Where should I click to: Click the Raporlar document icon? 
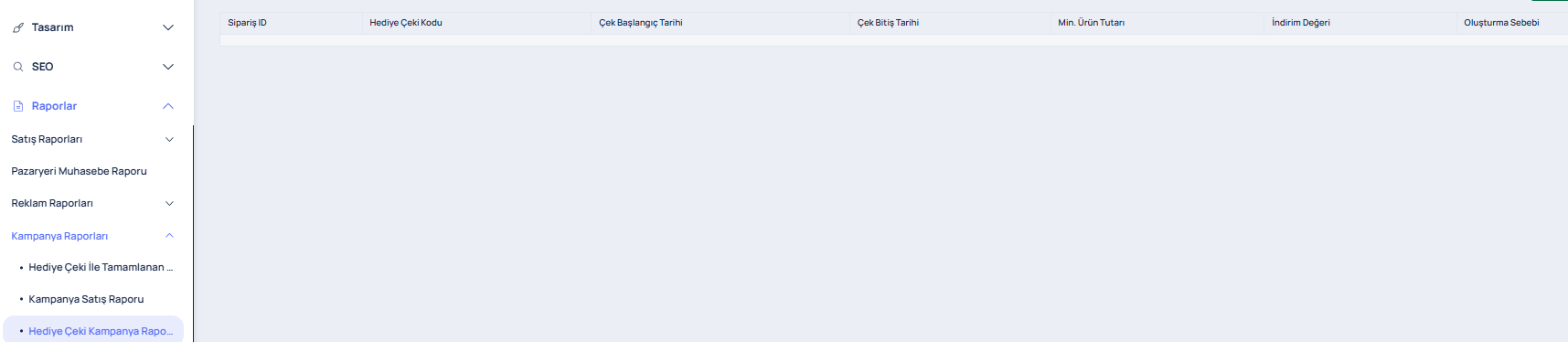point(18,106)
